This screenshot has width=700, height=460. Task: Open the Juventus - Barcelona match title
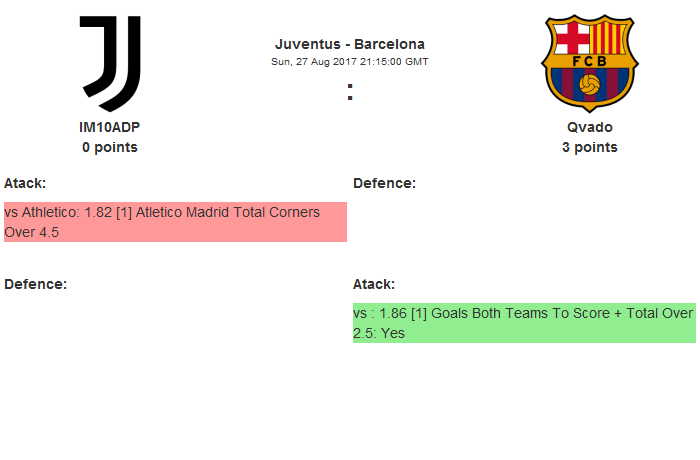click(x=350, y=44)
